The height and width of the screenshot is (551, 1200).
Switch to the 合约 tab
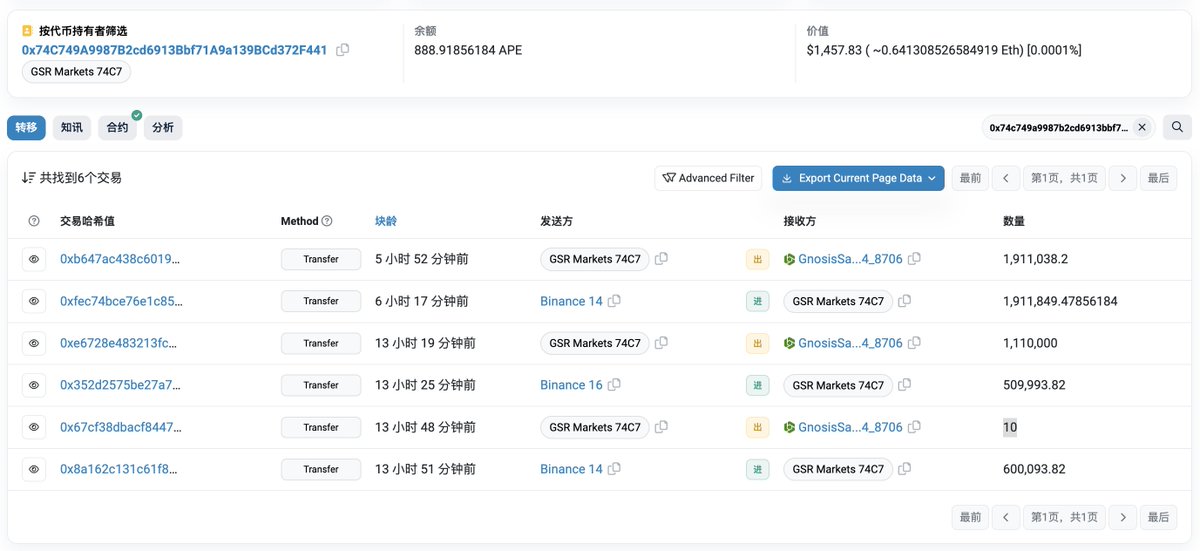click(x=118, y=128)
